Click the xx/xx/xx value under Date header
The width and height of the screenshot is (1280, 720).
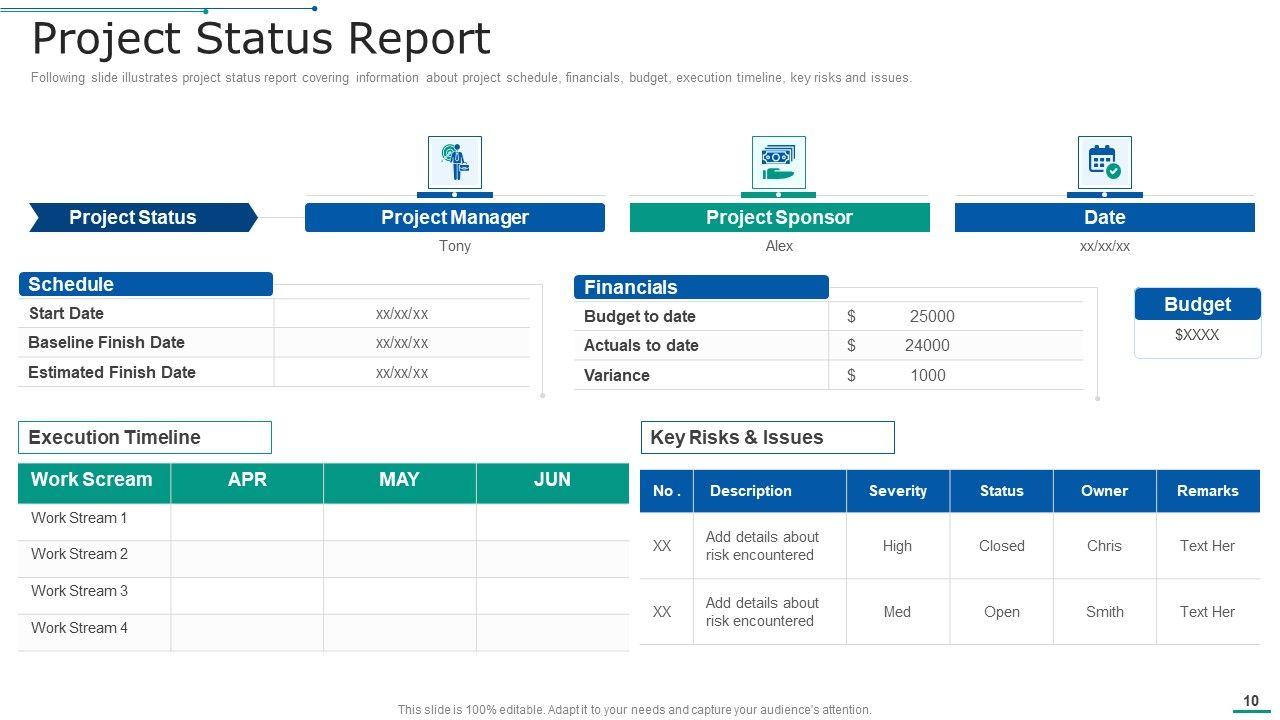click(1105, 246)
